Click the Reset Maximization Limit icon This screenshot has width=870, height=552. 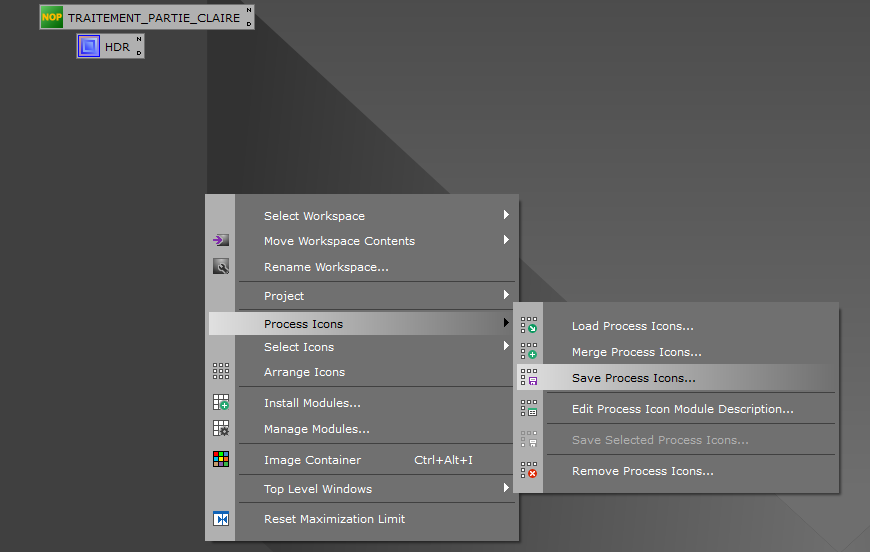pos(221,518)
